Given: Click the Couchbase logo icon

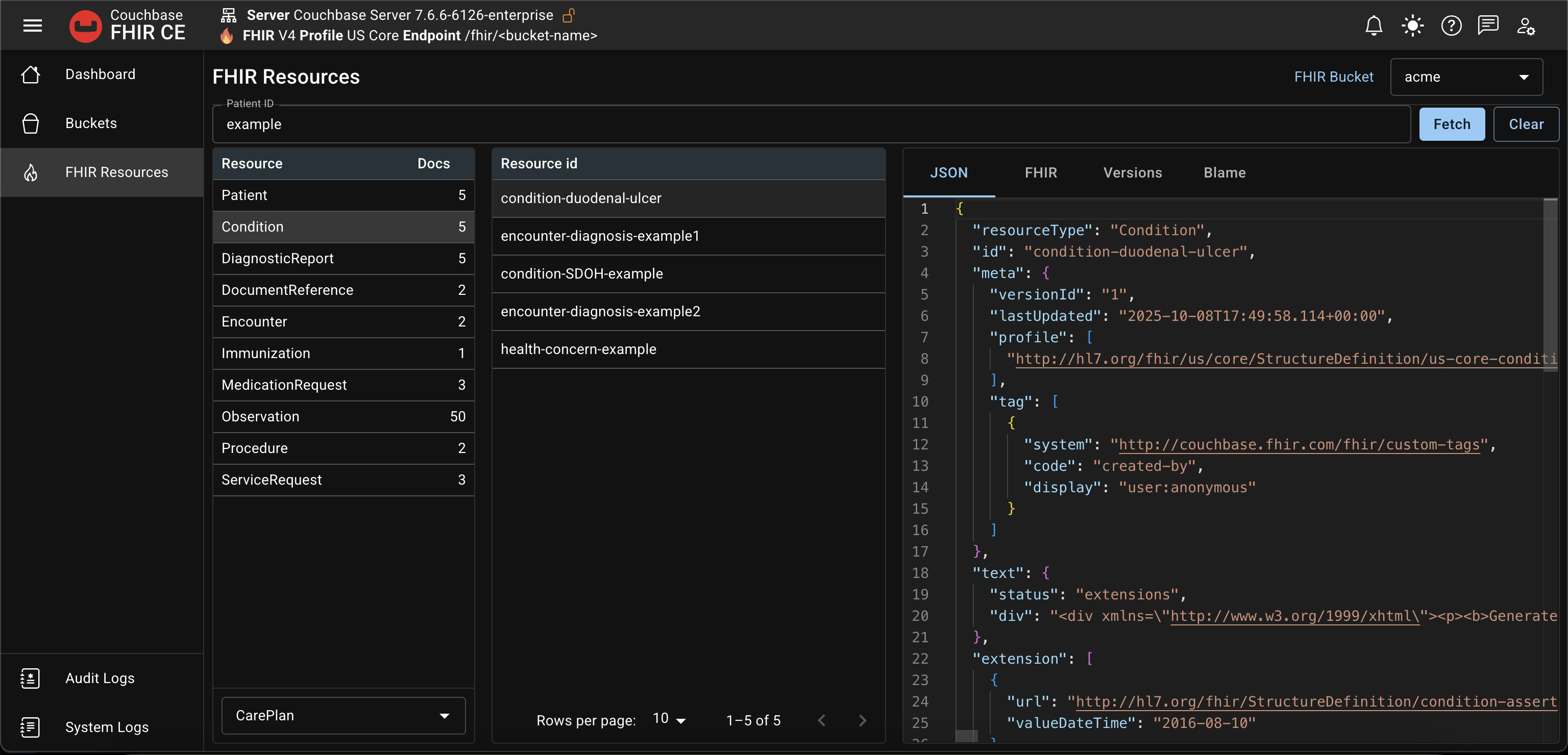Looking at the screenshot, I should (x=85, y=26).
